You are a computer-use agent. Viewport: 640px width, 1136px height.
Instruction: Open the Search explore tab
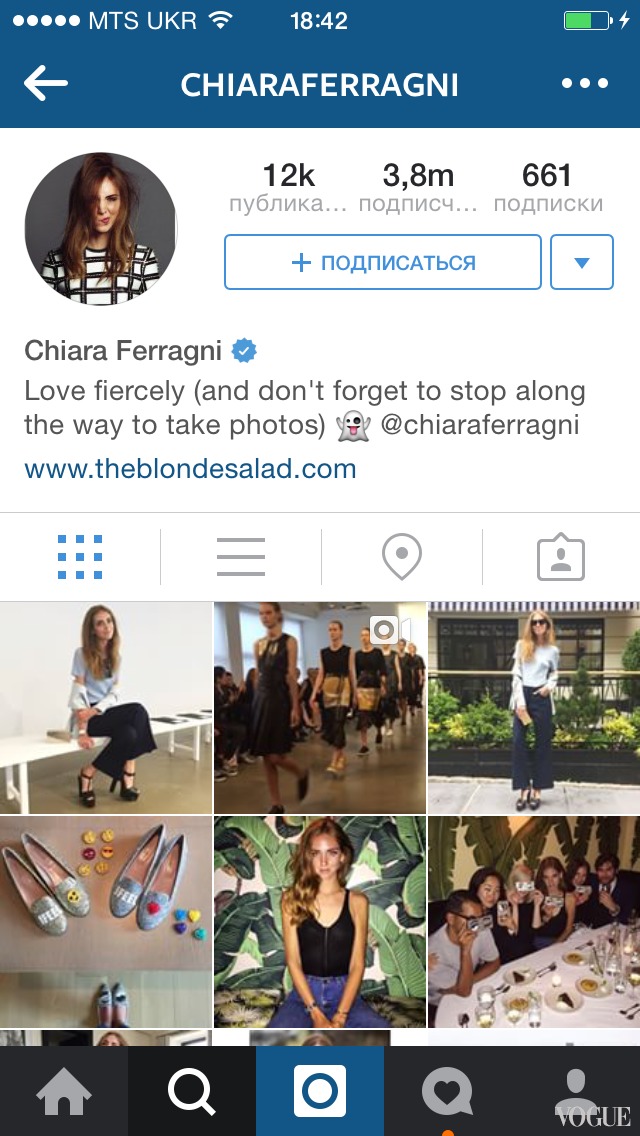click(192, 1091)
